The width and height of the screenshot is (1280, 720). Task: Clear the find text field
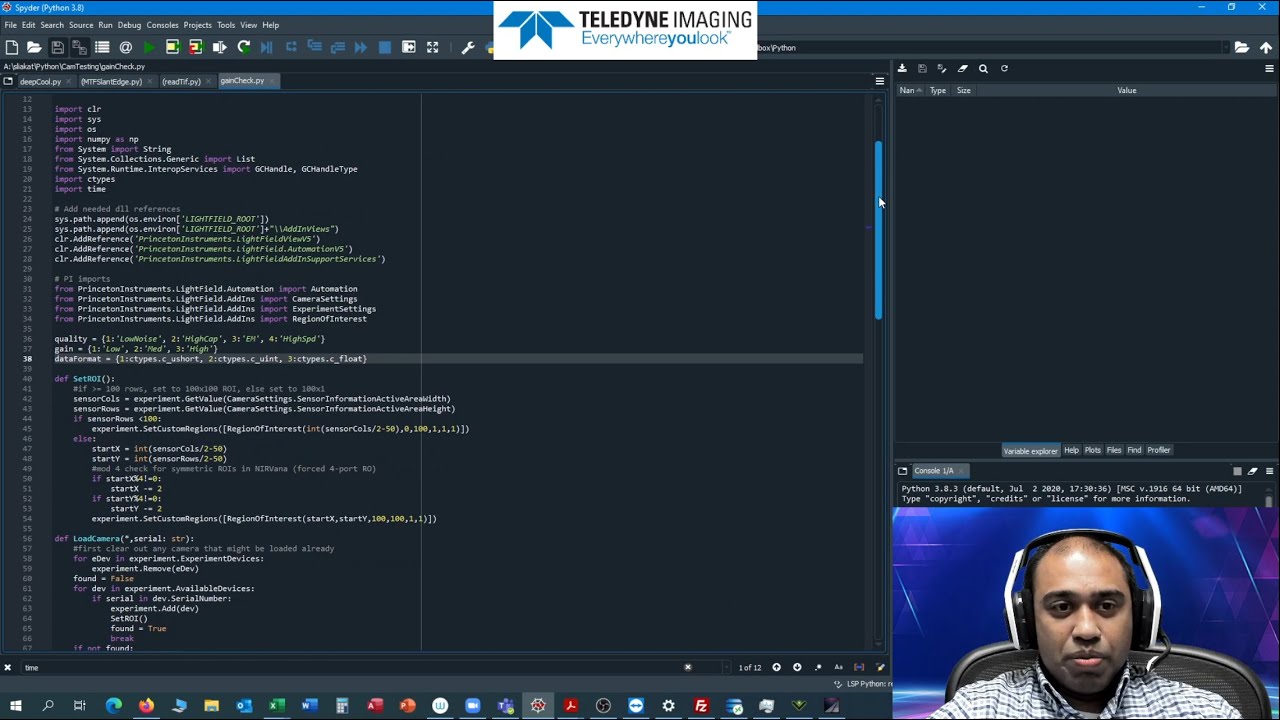pyautogui.click(x=687, y=667)
